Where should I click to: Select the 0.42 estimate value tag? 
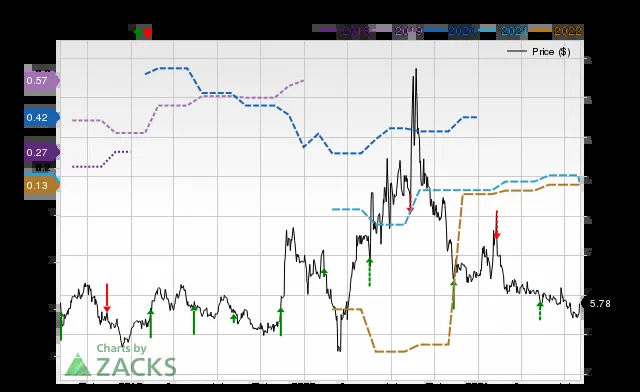[42, 118]
